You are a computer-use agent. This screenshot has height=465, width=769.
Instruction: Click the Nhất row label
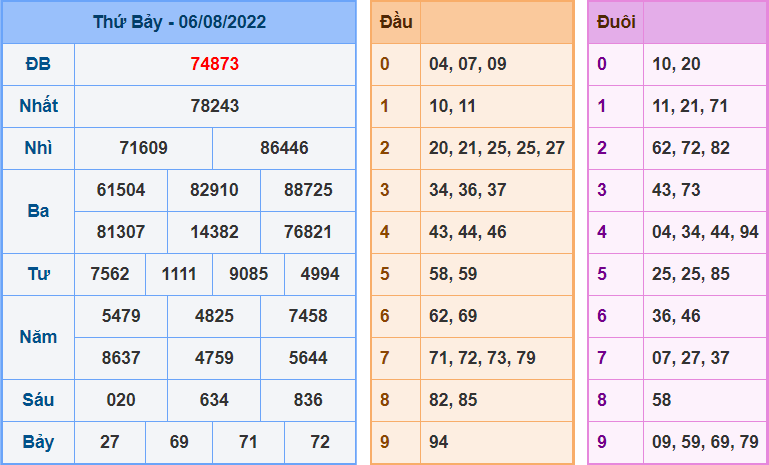pyautogui.click(x=38, y=106)
